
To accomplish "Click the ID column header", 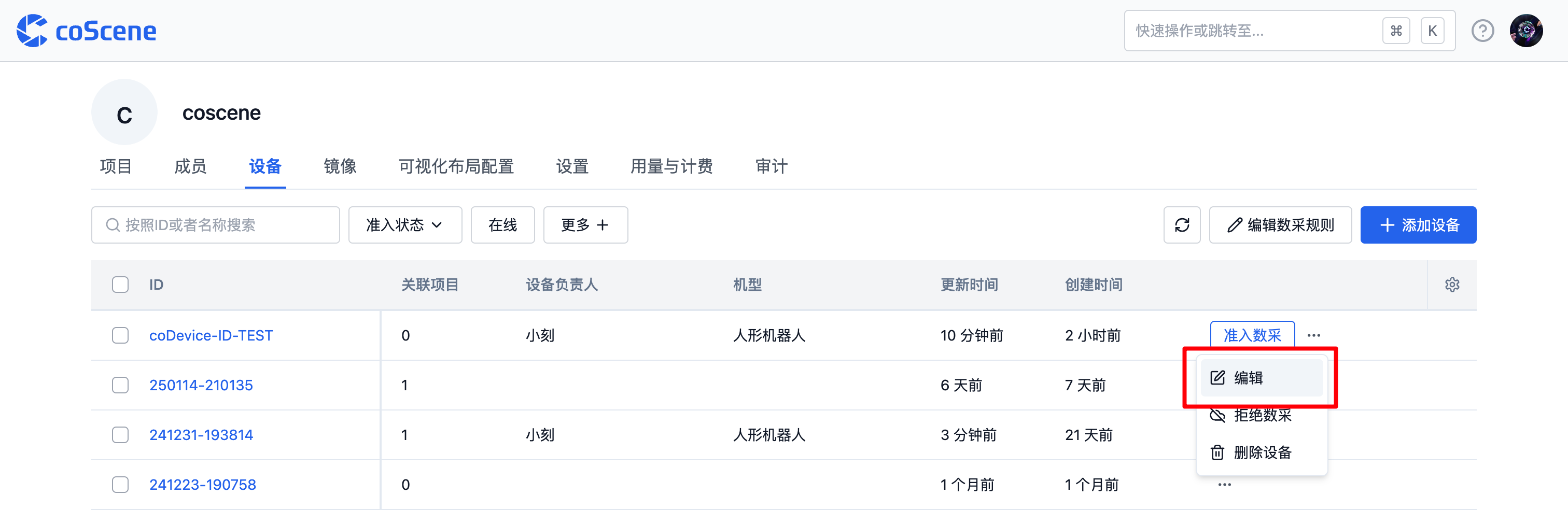I will pos(157,285).
